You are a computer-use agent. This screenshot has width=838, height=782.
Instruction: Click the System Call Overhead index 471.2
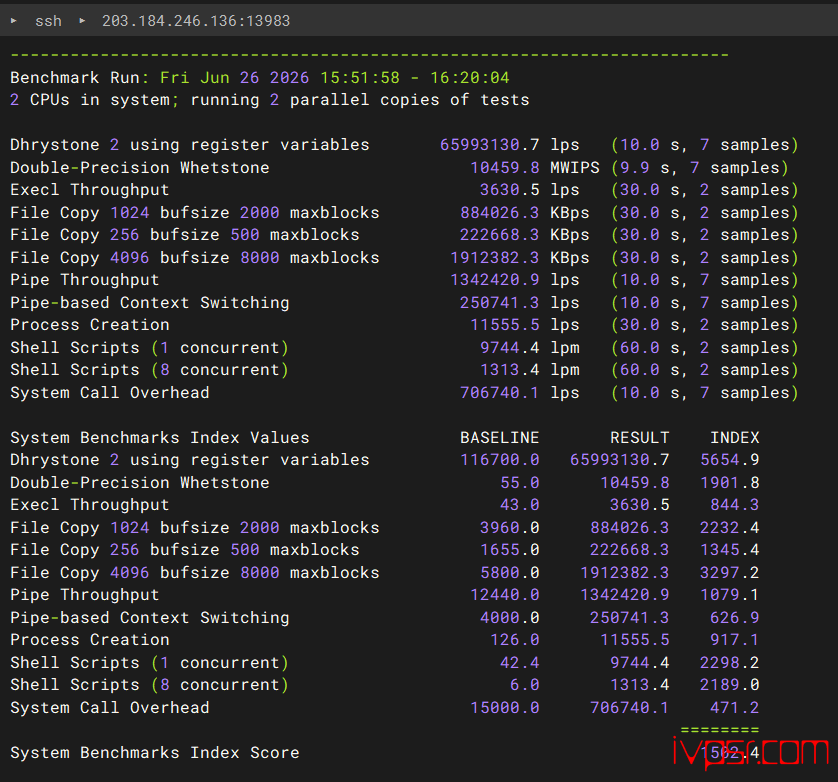click(x=734, y=708)
